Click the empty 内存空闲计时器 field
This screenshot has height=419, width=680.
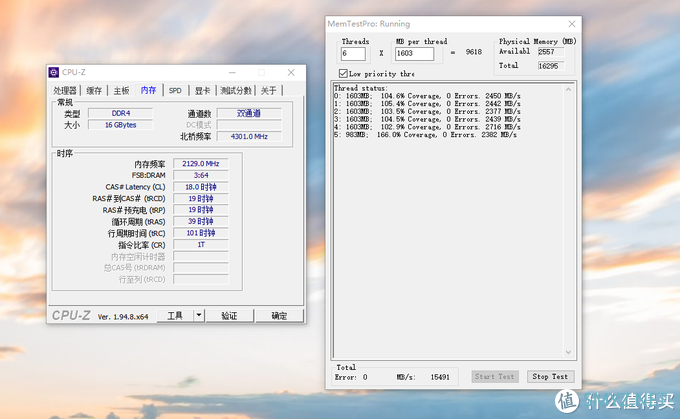[201, 256]
